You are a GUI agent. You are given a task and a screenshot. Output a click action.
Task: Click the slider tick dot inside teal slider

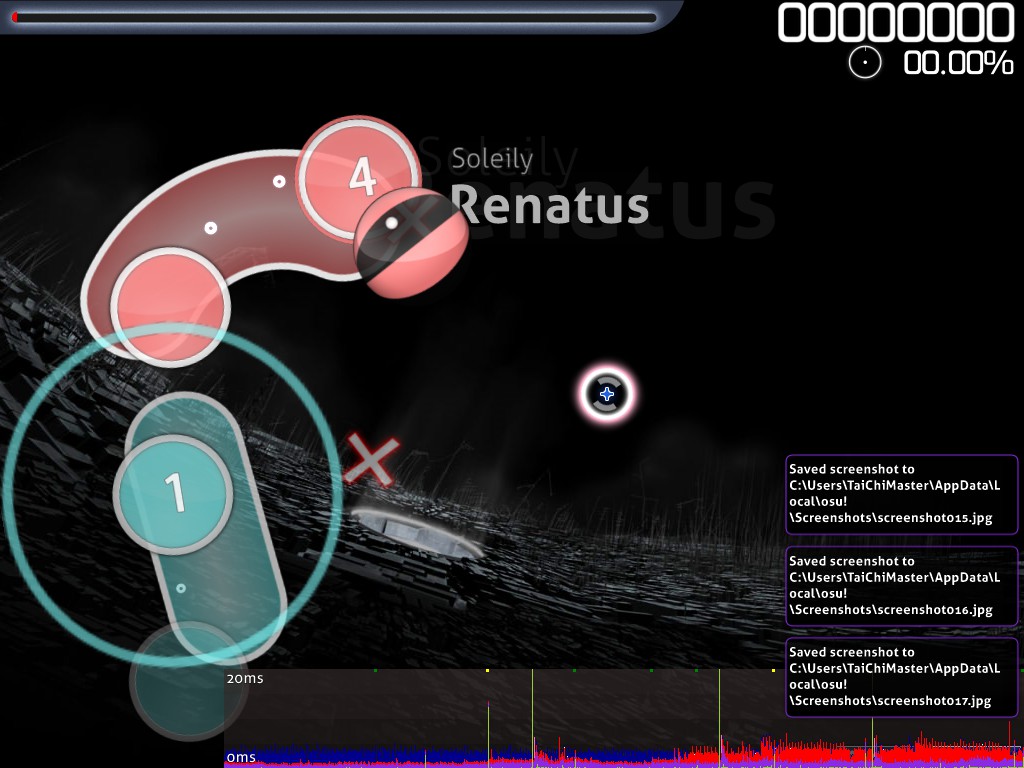click(x=181, y=588)
